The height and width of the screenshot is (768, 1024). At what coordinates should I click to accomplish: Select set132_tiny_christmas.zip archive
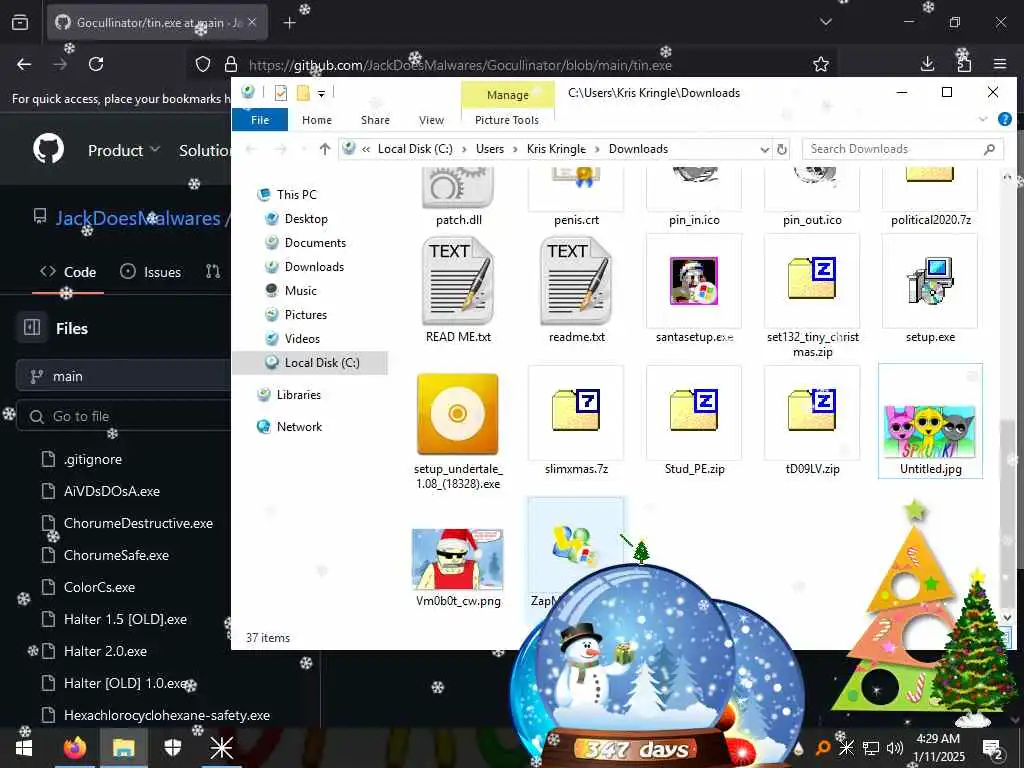coord(812,278)
